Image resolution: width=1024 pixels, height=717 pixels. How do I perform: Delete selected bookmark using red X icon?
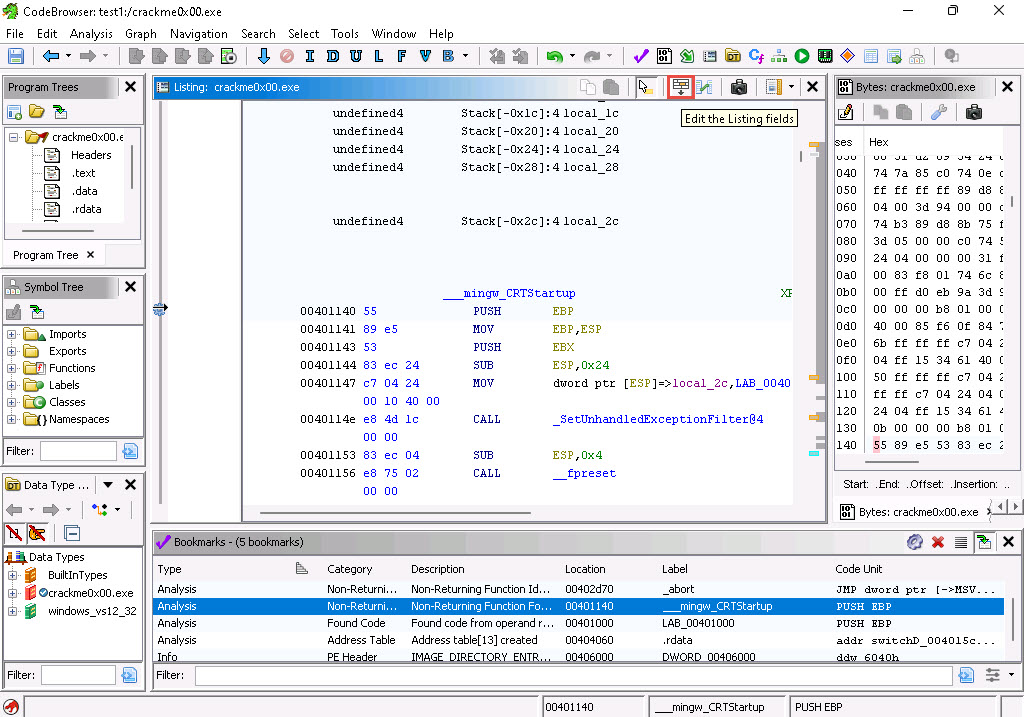coord(938,542)
